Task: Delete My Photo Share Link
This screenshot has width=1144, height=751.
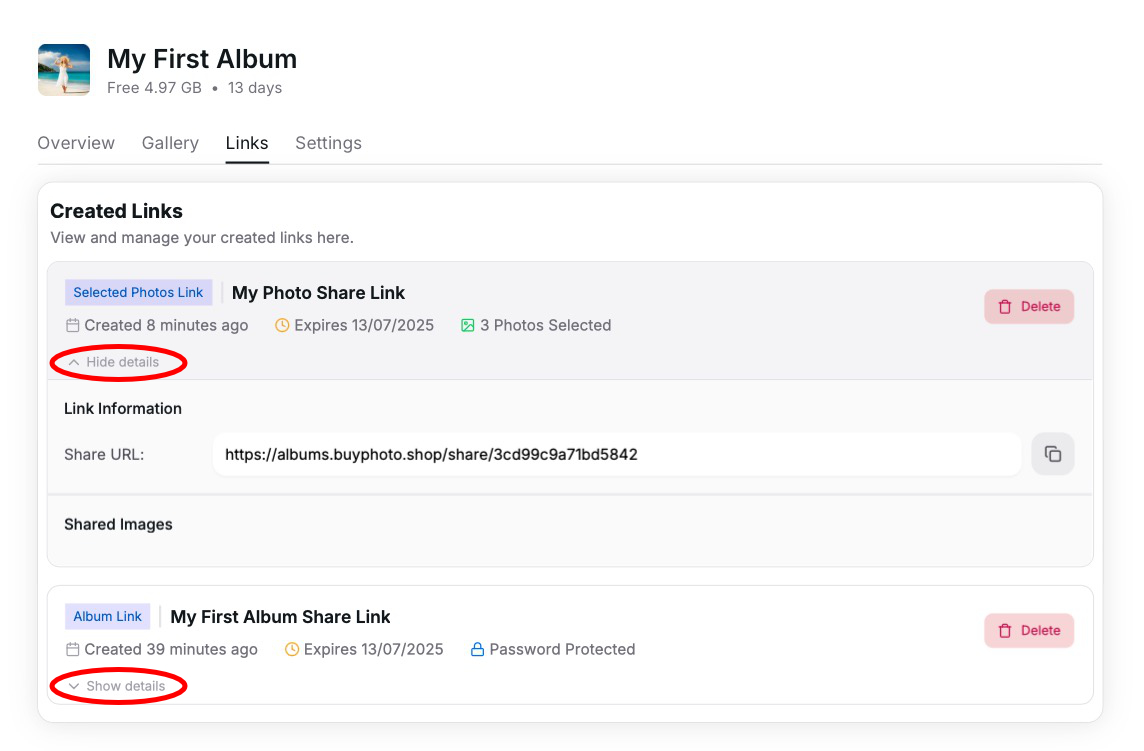Action: (1029, 307)
